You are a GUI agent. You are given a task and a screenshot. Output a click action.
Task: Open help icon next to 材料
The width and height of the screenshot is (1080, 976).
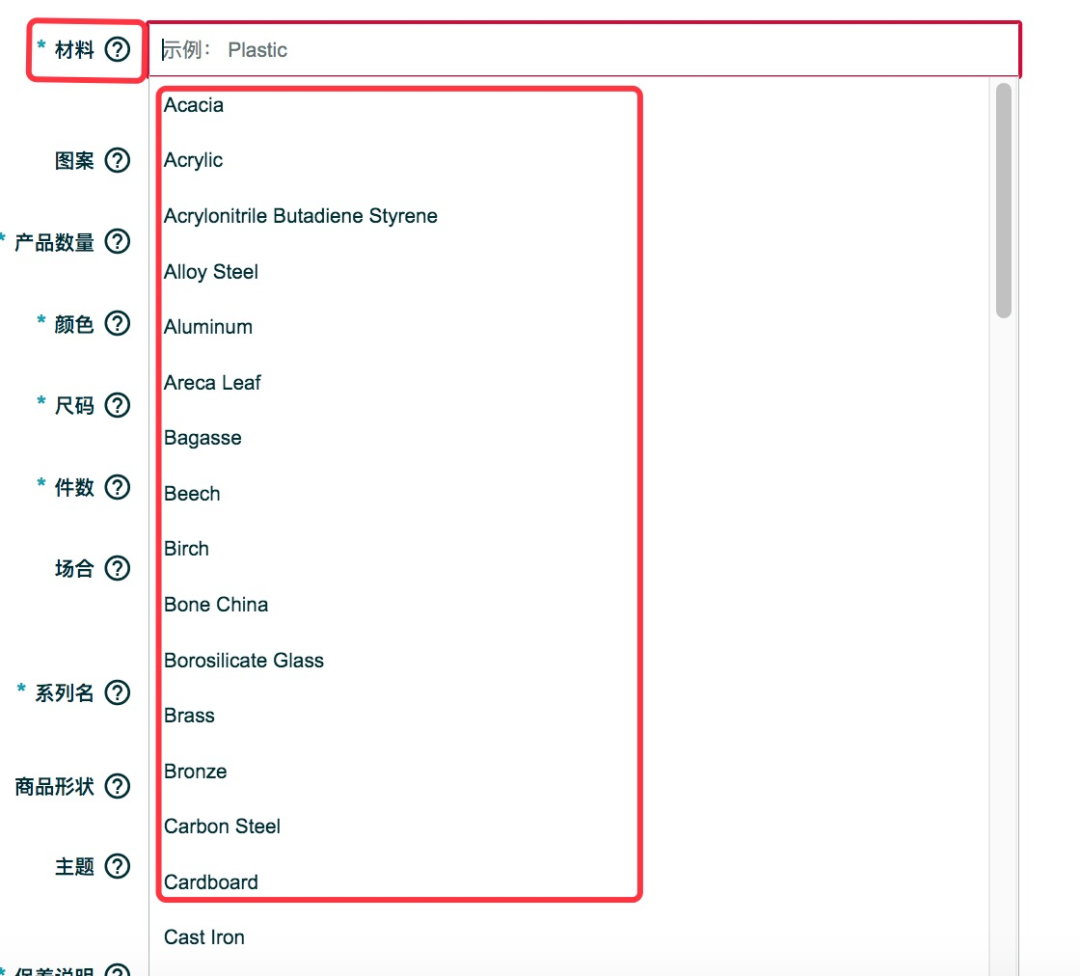click(x=117, y=49)
